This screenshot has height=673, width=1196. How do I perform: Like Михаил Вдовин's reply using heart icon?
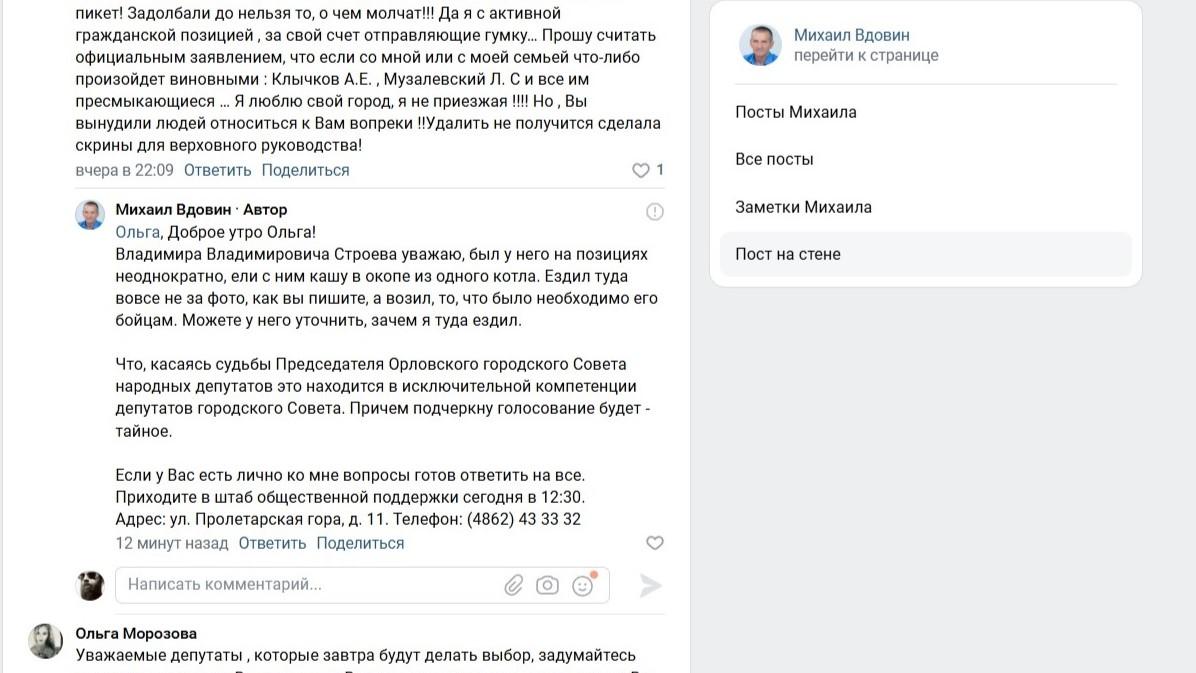pos(654,543)
